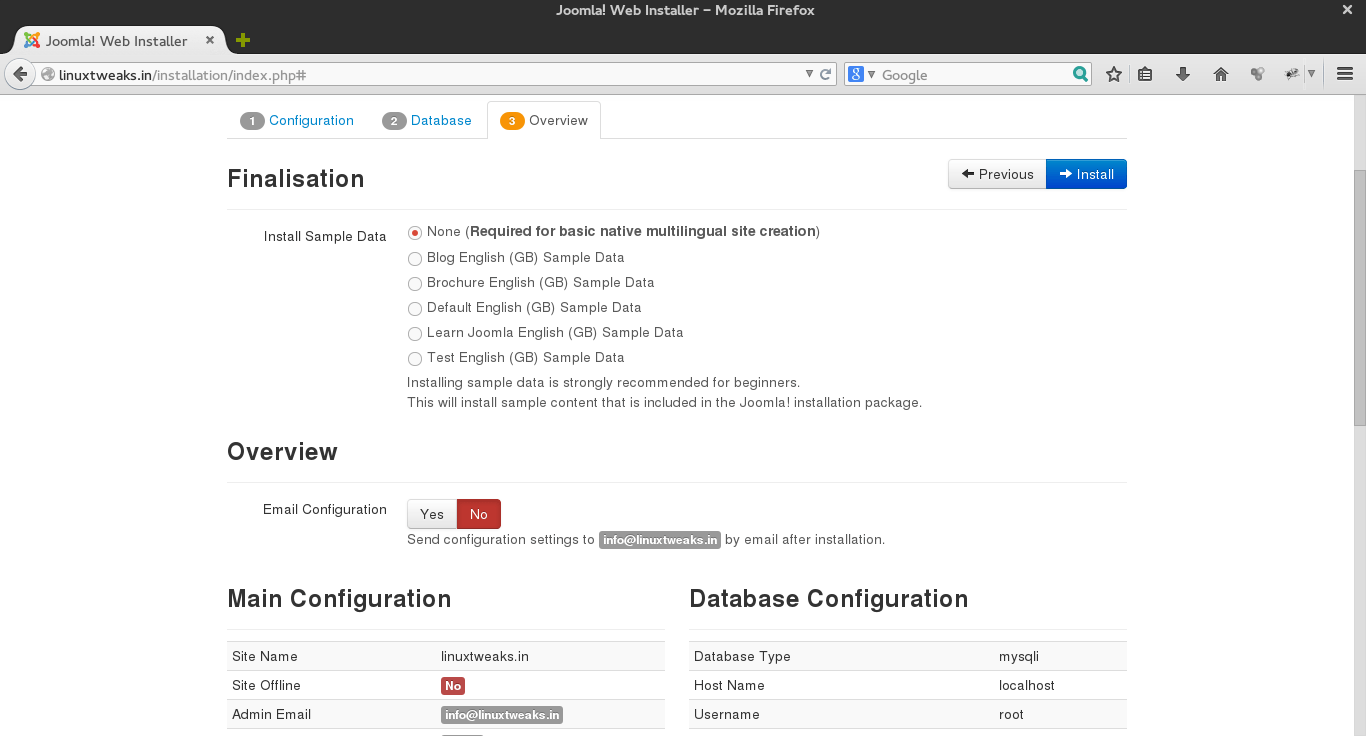Click the Previous button
Screen dimensions: 1366x736
pyautogui.click(x=997, y=174)
